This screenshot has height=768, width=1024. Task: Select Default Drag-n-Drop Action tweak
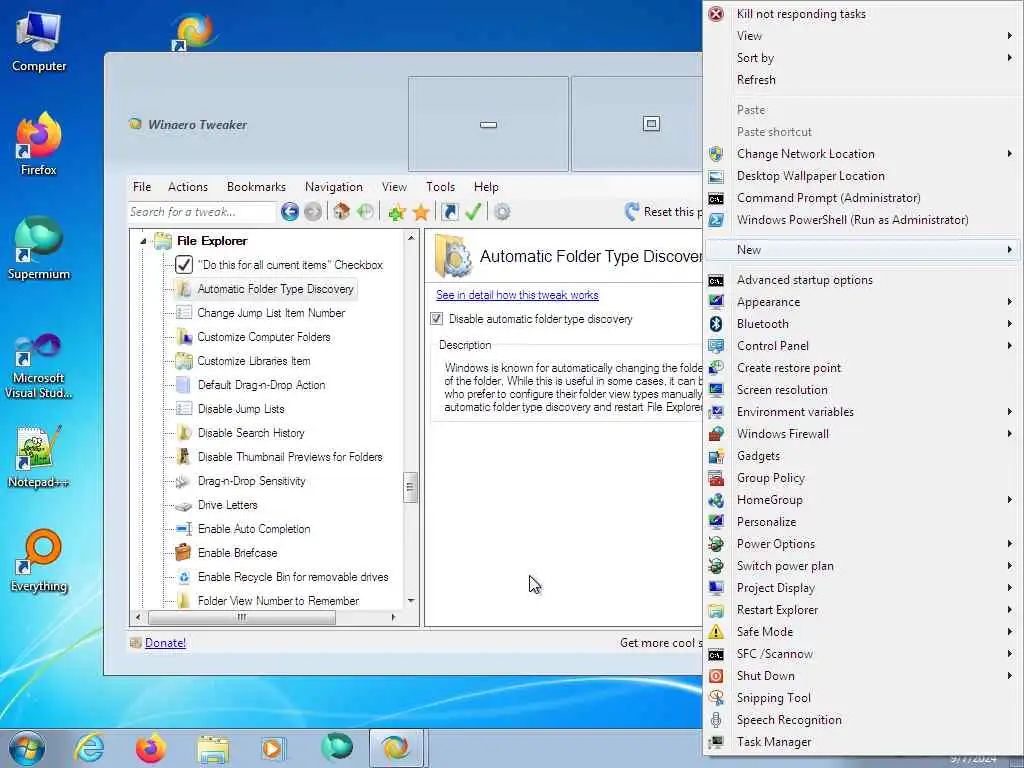pos(261,385)
